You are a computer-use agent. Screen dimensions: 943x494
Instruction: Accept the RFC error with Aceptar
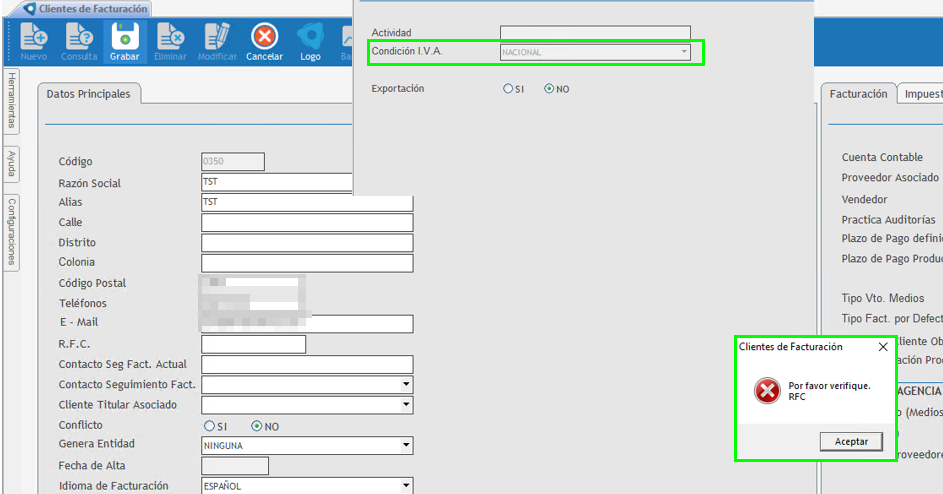coord(851,442)
